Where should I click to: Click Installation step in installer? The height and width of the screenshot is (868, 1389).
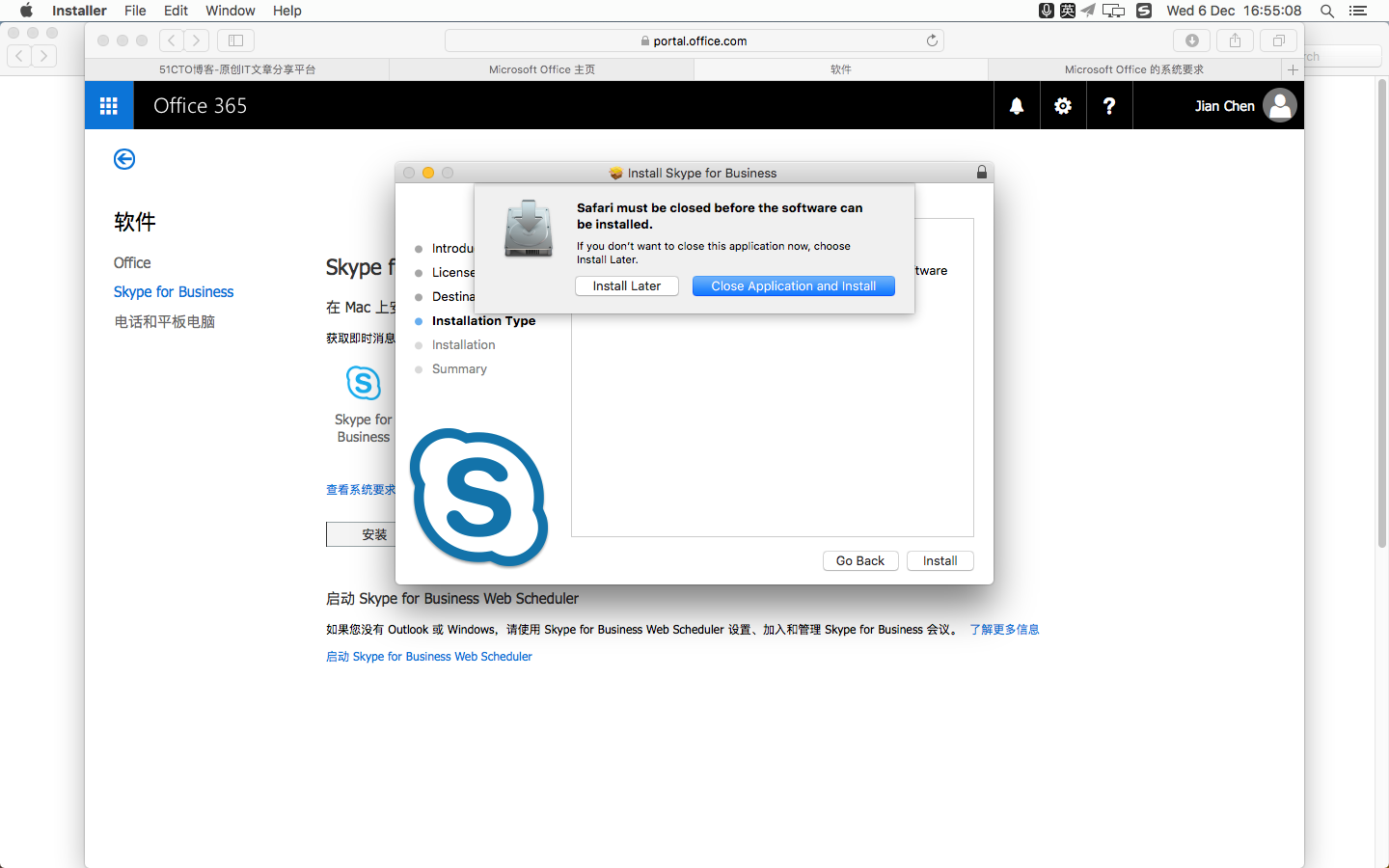click(x=464, y=344)
